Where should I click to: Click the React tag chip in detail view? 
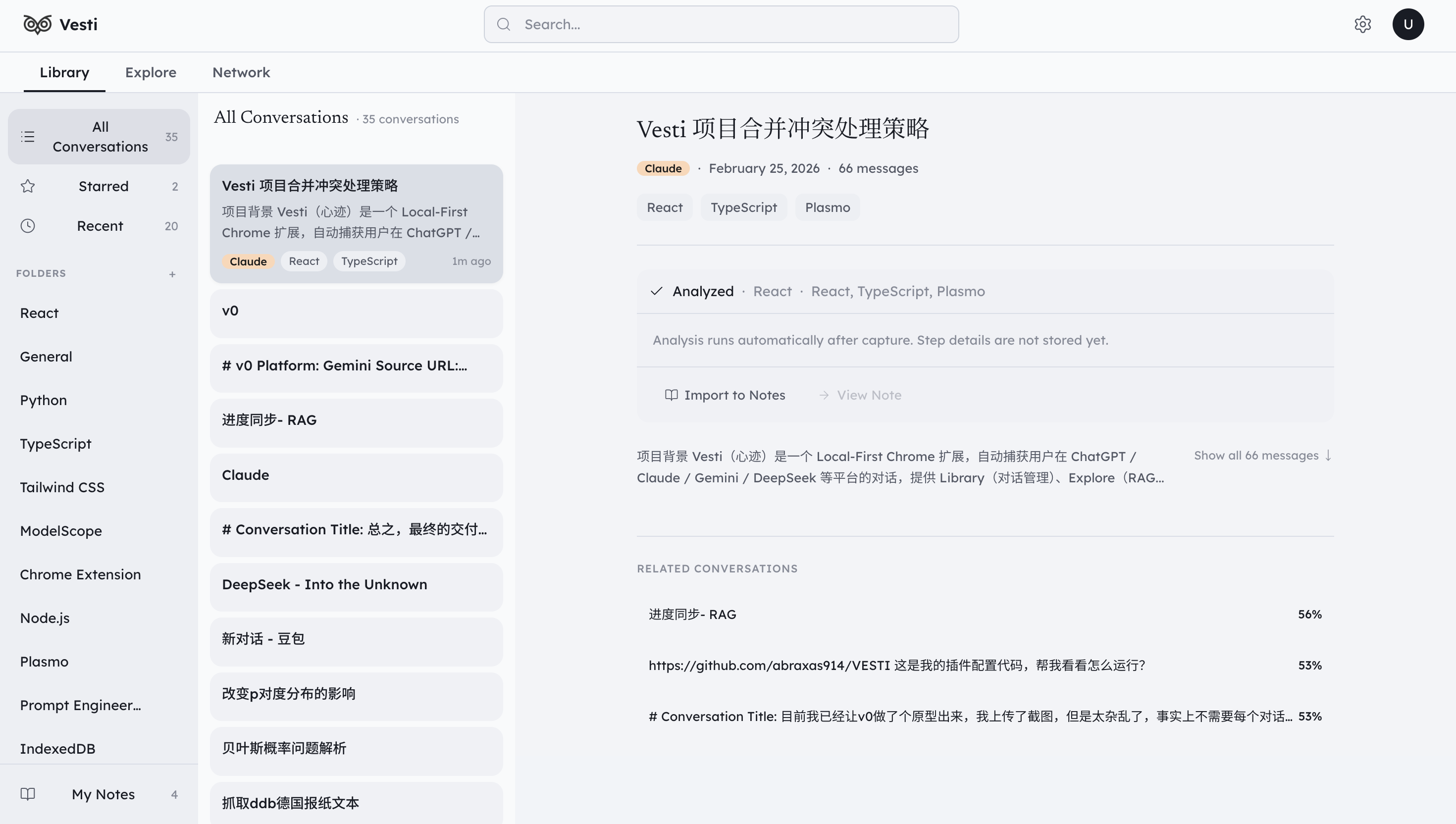coord(664,207)
